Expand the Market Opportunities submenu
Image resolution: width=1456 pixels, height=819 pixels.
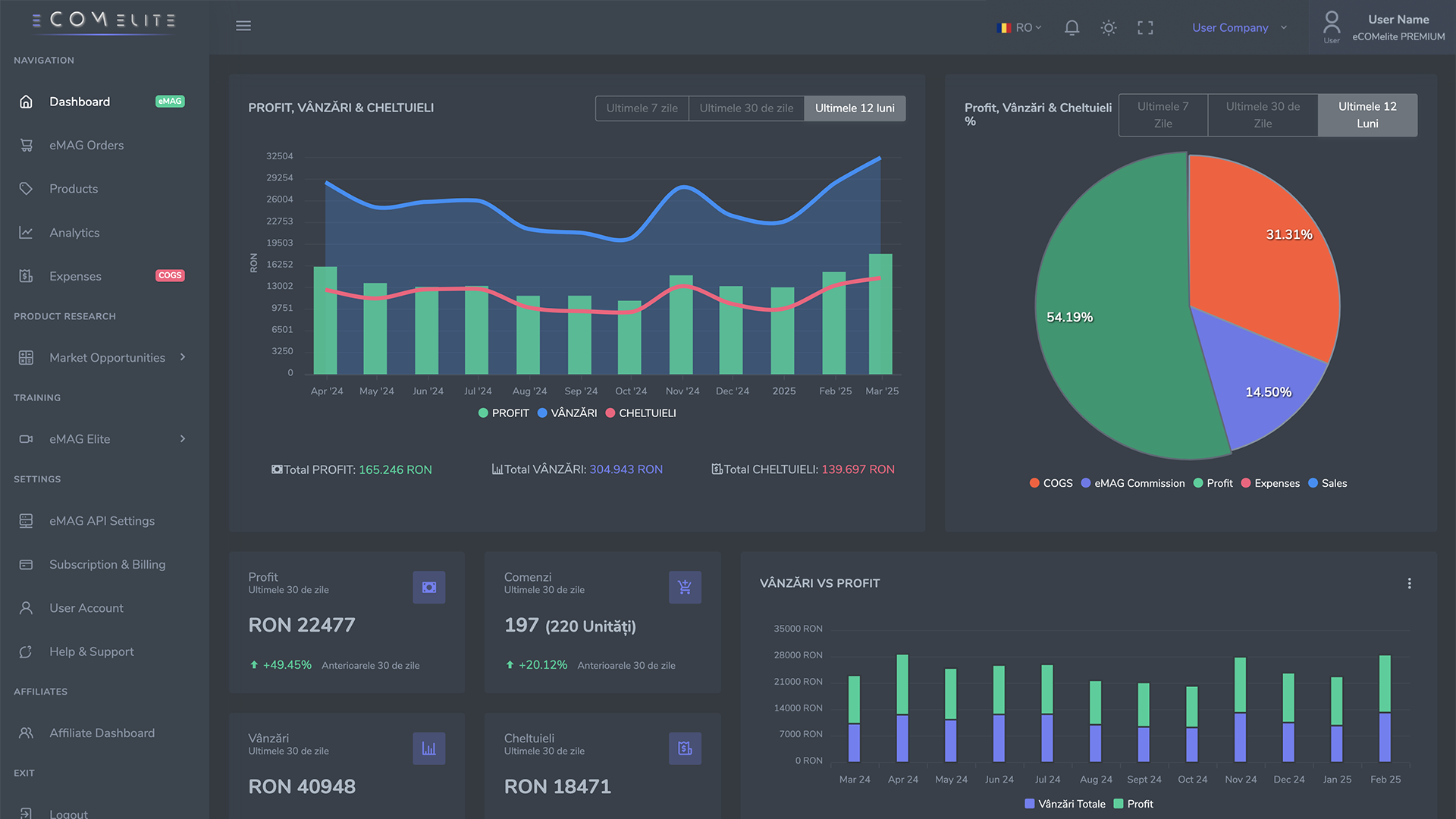(183, 357)
